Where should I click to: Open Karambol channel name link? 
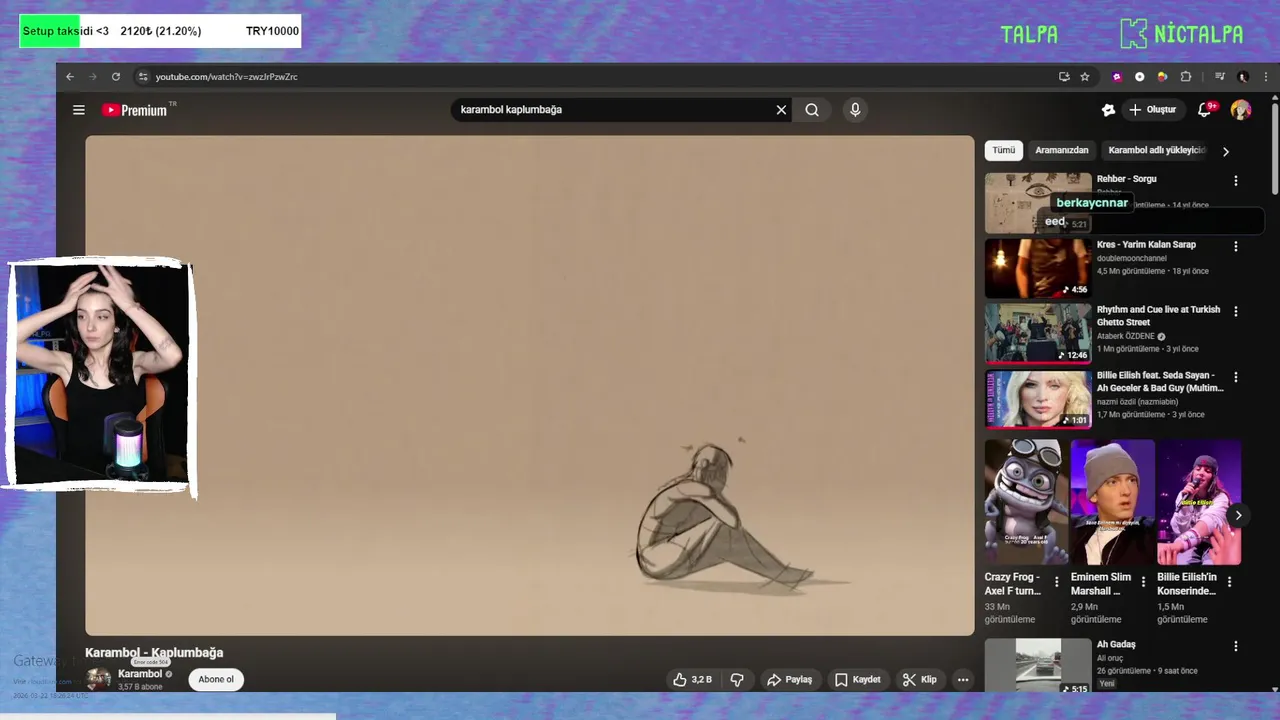pyautogui.click(x=140, y=674)
